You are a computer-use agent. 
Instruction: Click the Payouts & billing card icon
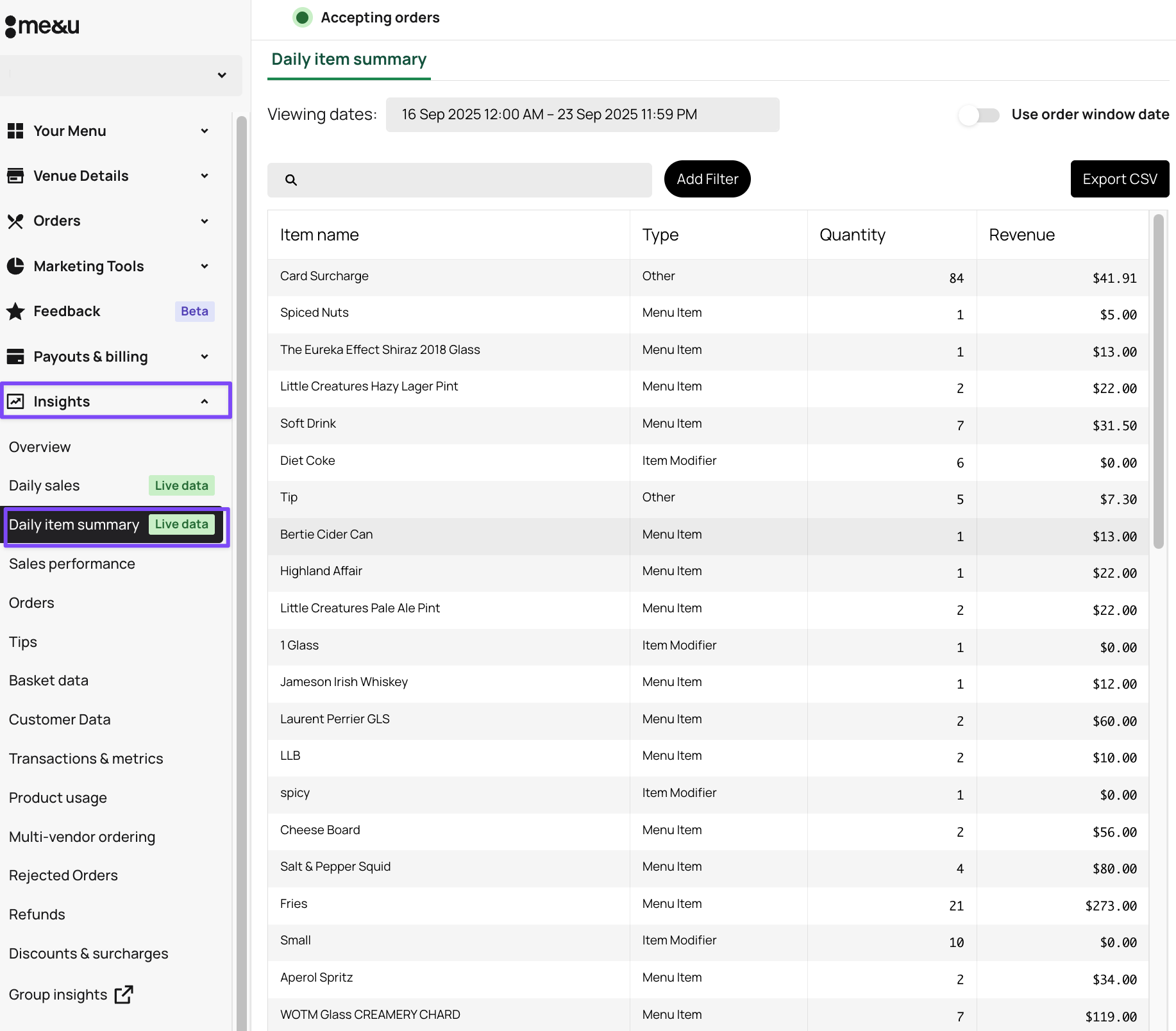coord(15,356)
